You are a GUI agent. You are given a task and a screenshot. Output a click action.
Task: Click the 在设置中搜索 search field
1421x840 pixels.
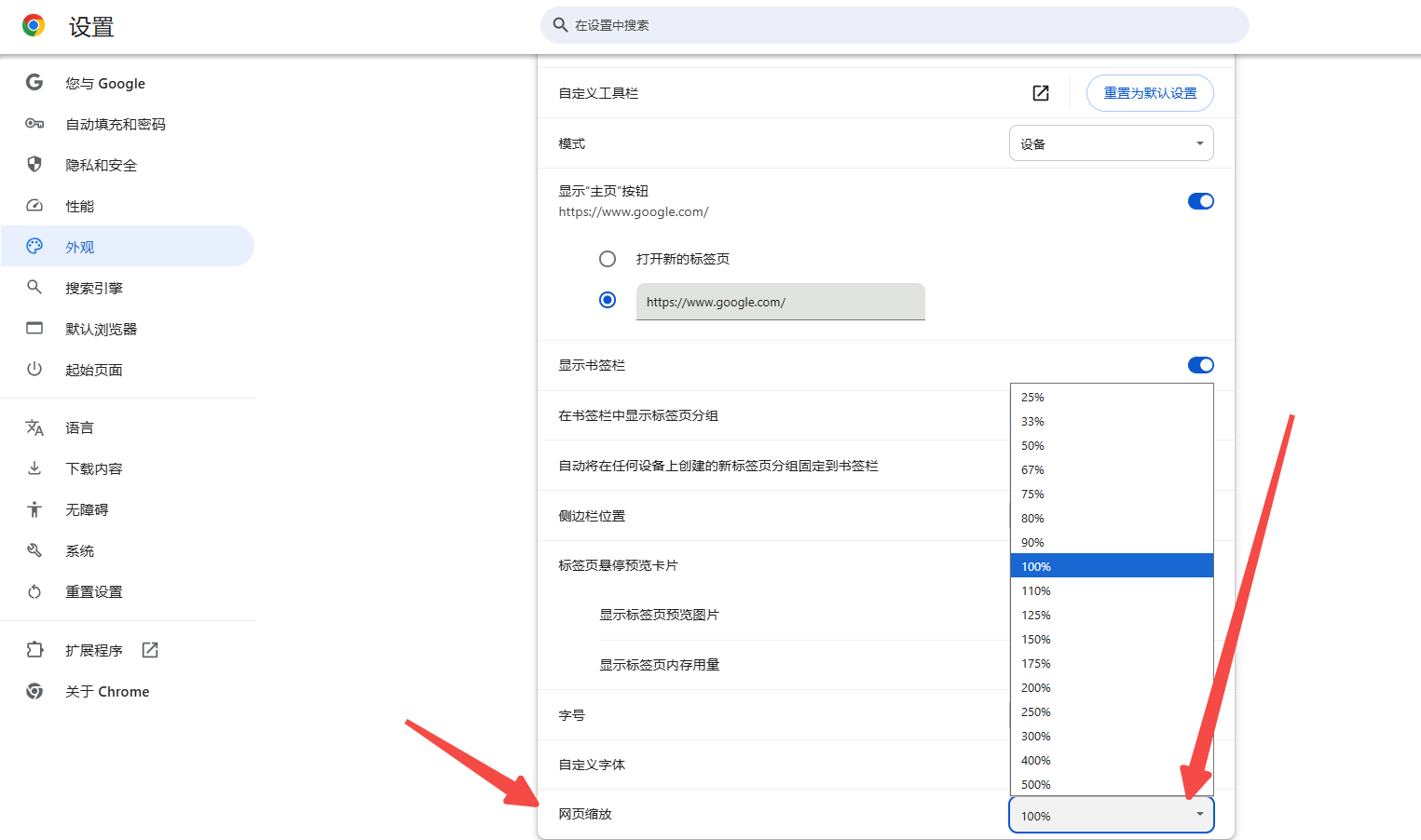pos(895,25)
